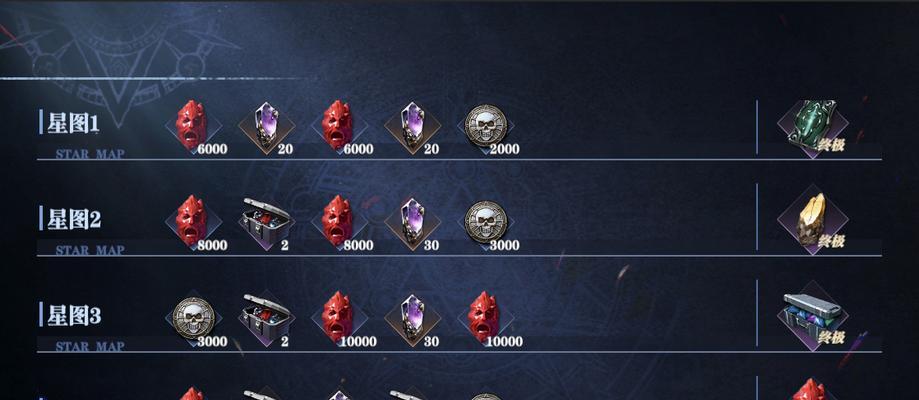Click the treasure chest 2 reward in 星图2
The height and width of the screenshot is (400, 919).
pyautogui.click(x=267, y=223)
